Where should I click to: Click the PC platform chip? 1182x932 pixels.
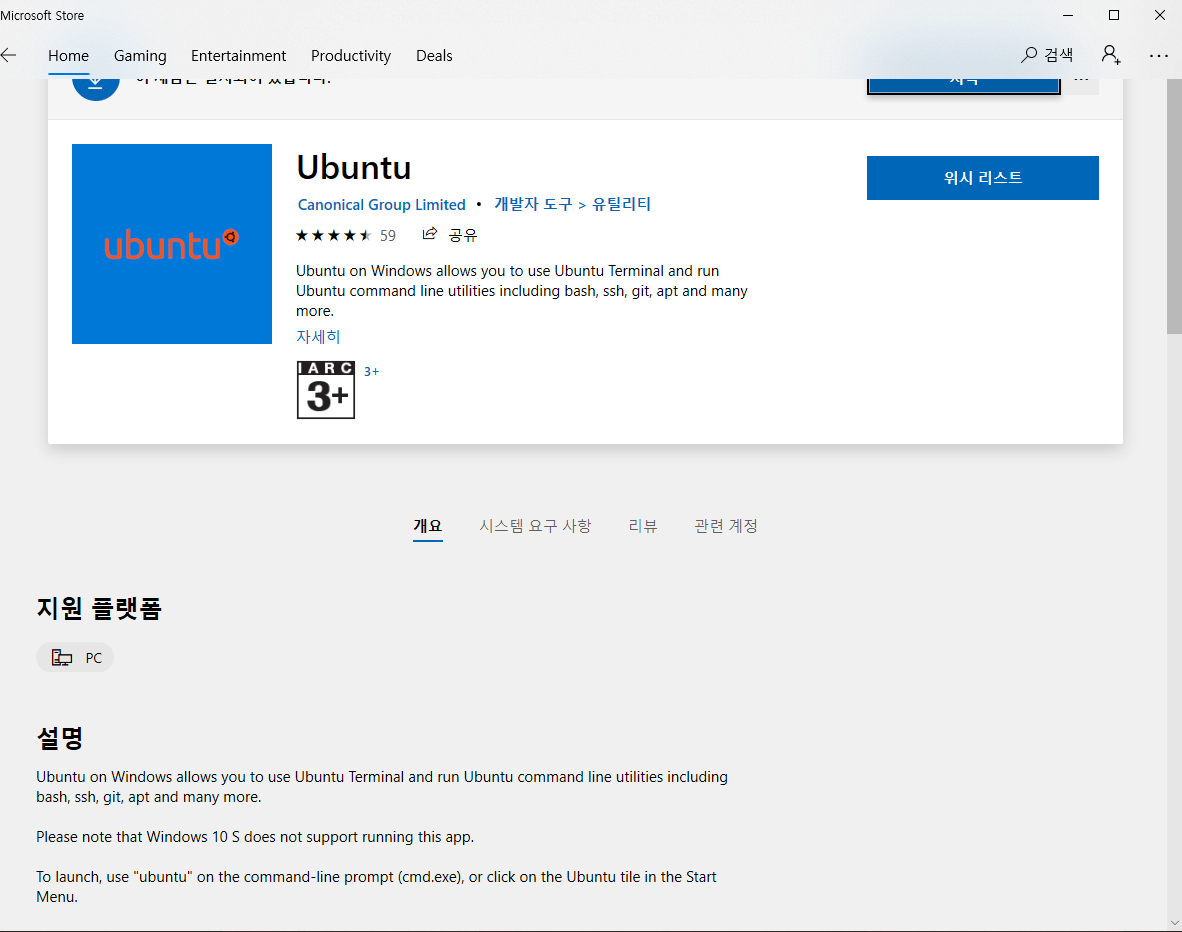pyautogui.click(x=75, y=658)
